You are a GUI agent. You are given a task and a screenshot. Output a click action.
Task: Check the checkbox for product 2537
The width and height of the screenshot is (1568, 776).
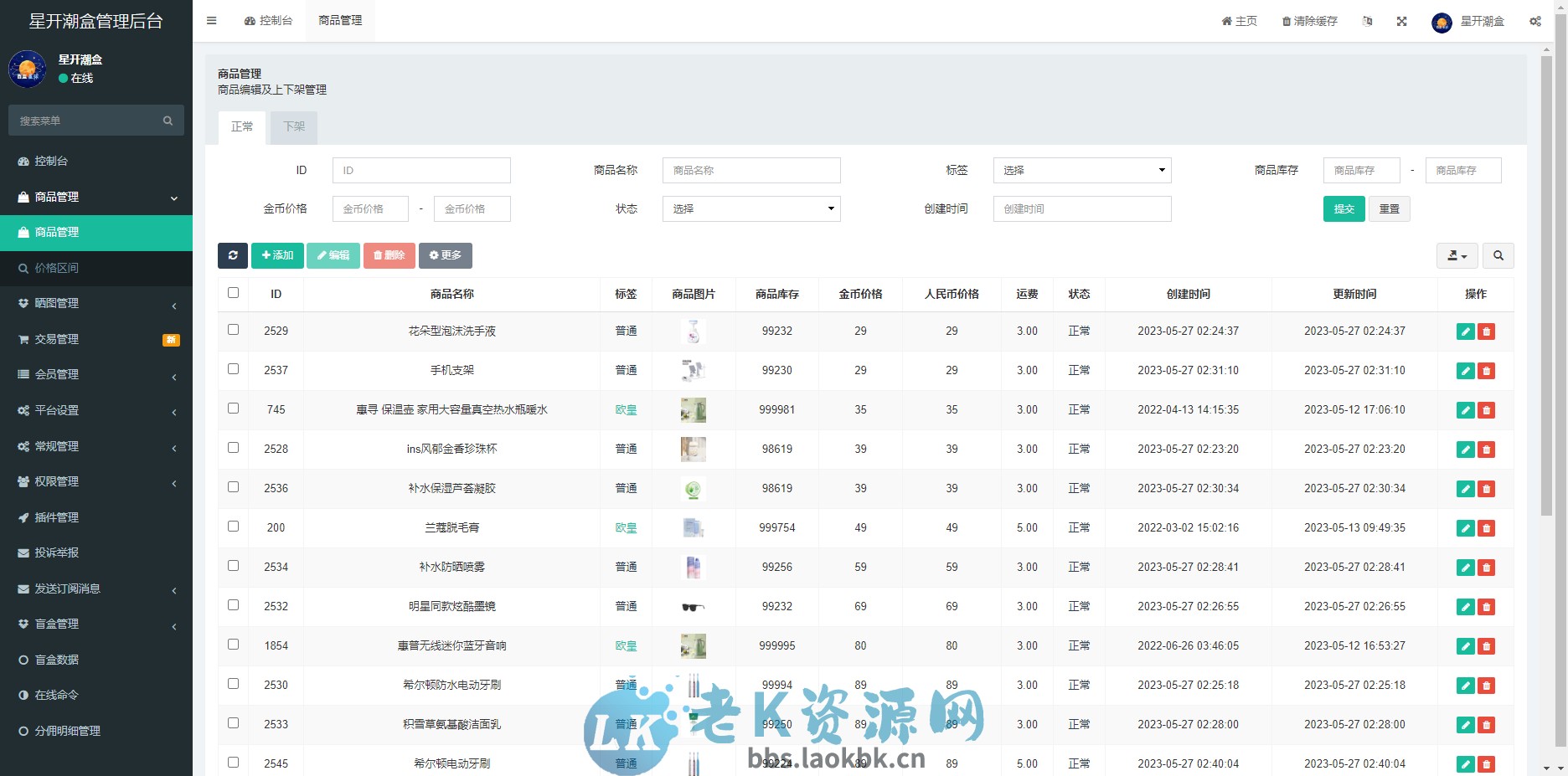233,369
